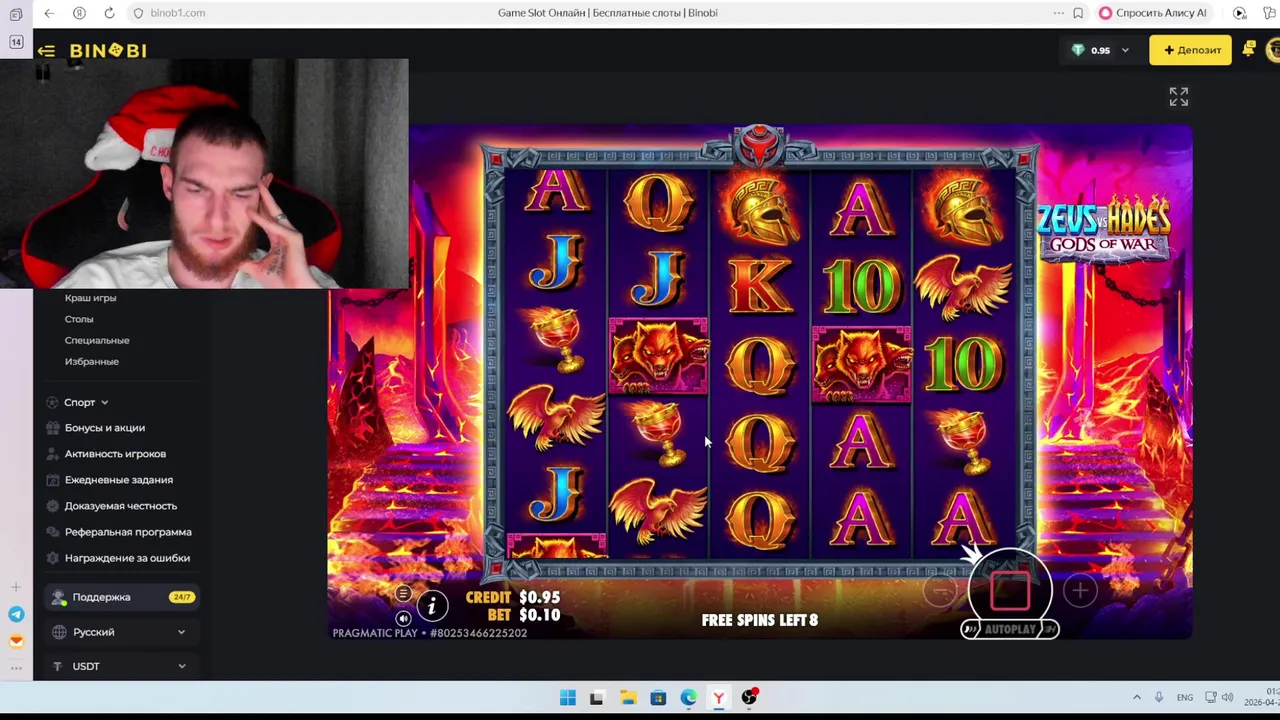Reload the browser page
This screenshot has width=1280, height=720.
click(x=109, y=13)
